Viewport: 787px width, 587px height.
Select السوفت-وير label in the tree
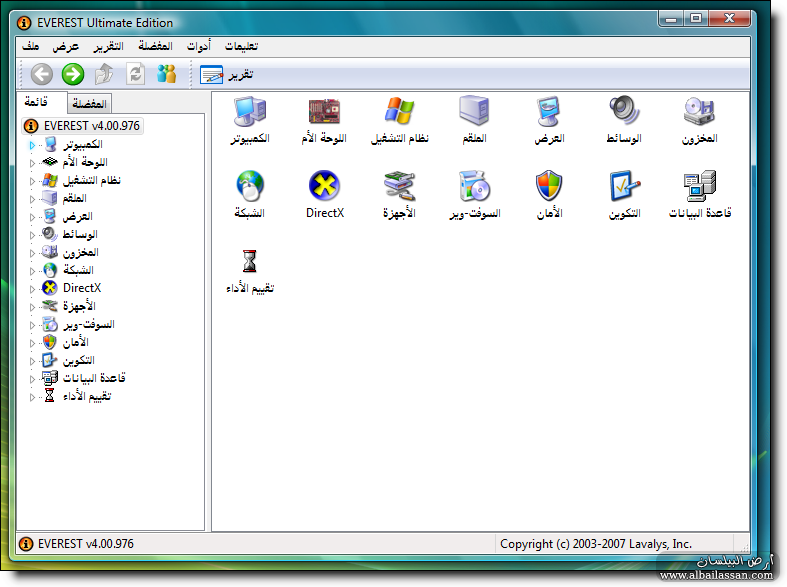pyautogui.click(x=89, y=325)
